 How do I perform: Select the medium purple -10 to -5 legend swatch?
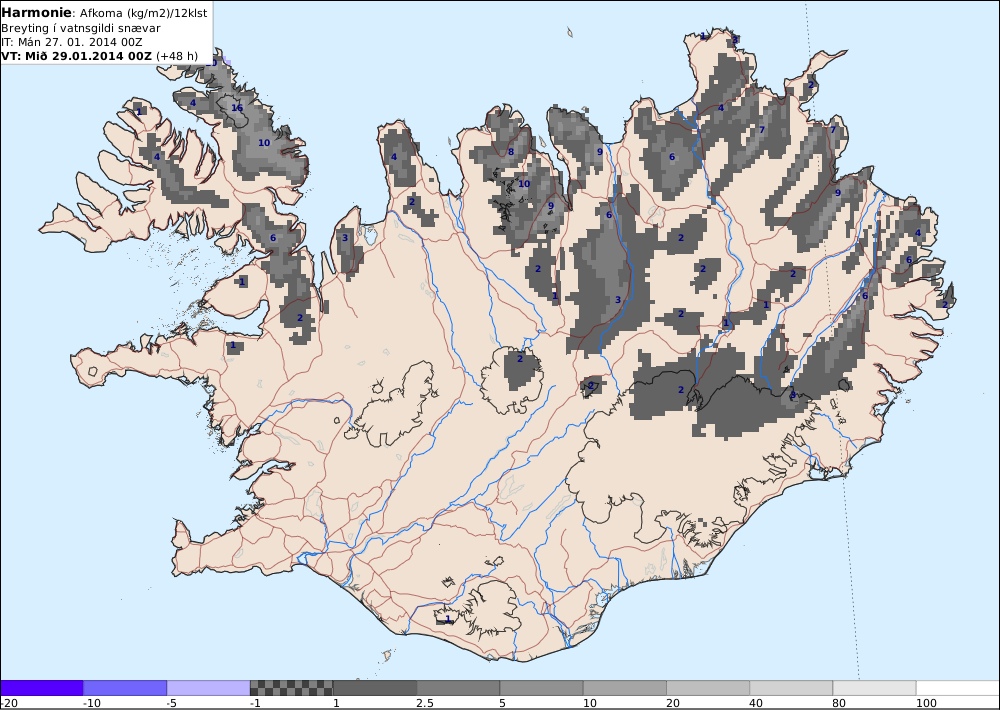click(x=125, y=688)
